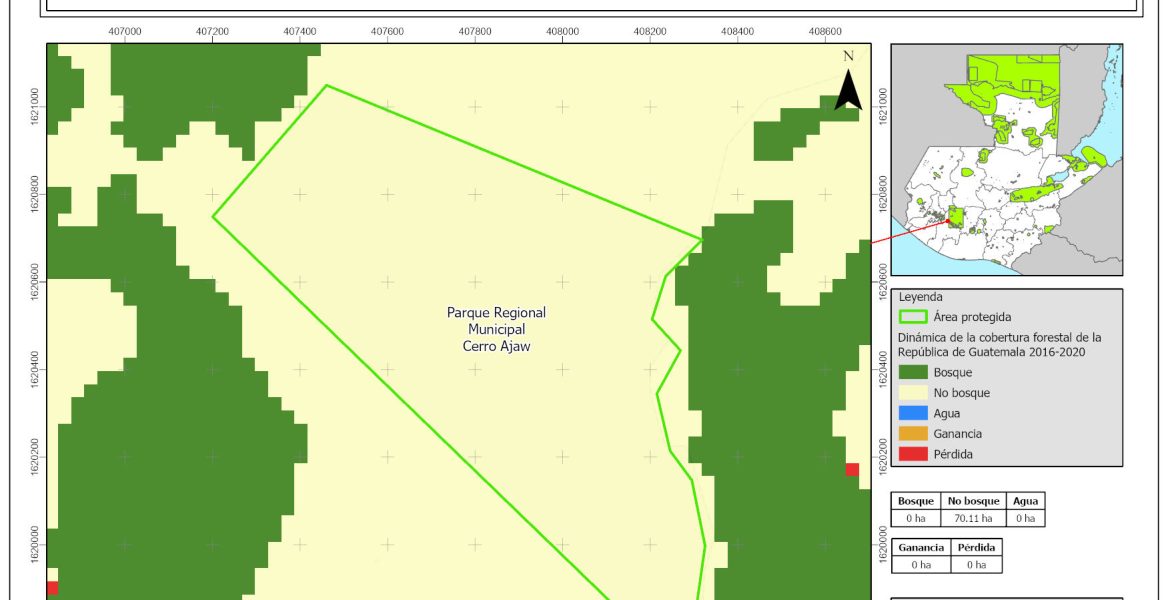Click the Dinámica de la cobertura forestal legend title
Viewport: 1170px width, 600px height.
click(999, 344)
